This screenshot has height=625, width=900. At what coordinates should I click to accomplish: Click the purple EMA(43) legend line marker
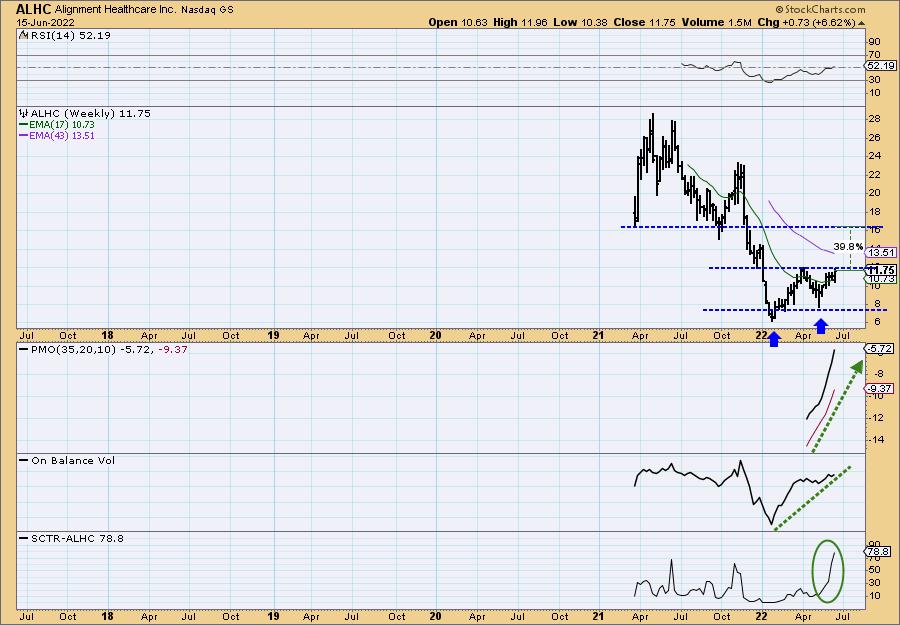(x=24, y=136)
